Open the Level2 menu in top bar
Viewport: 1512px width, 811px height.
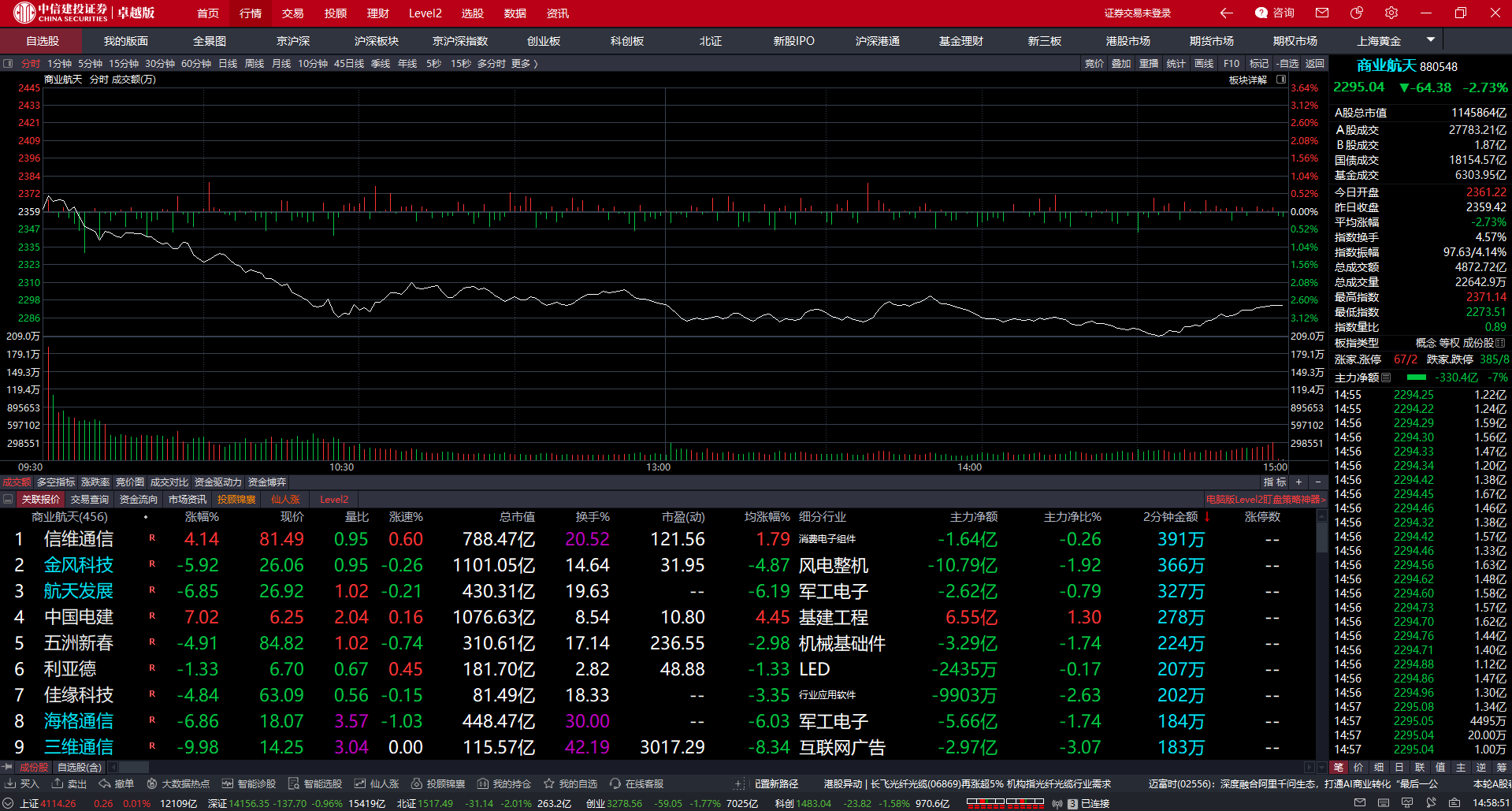click(425, 13)
